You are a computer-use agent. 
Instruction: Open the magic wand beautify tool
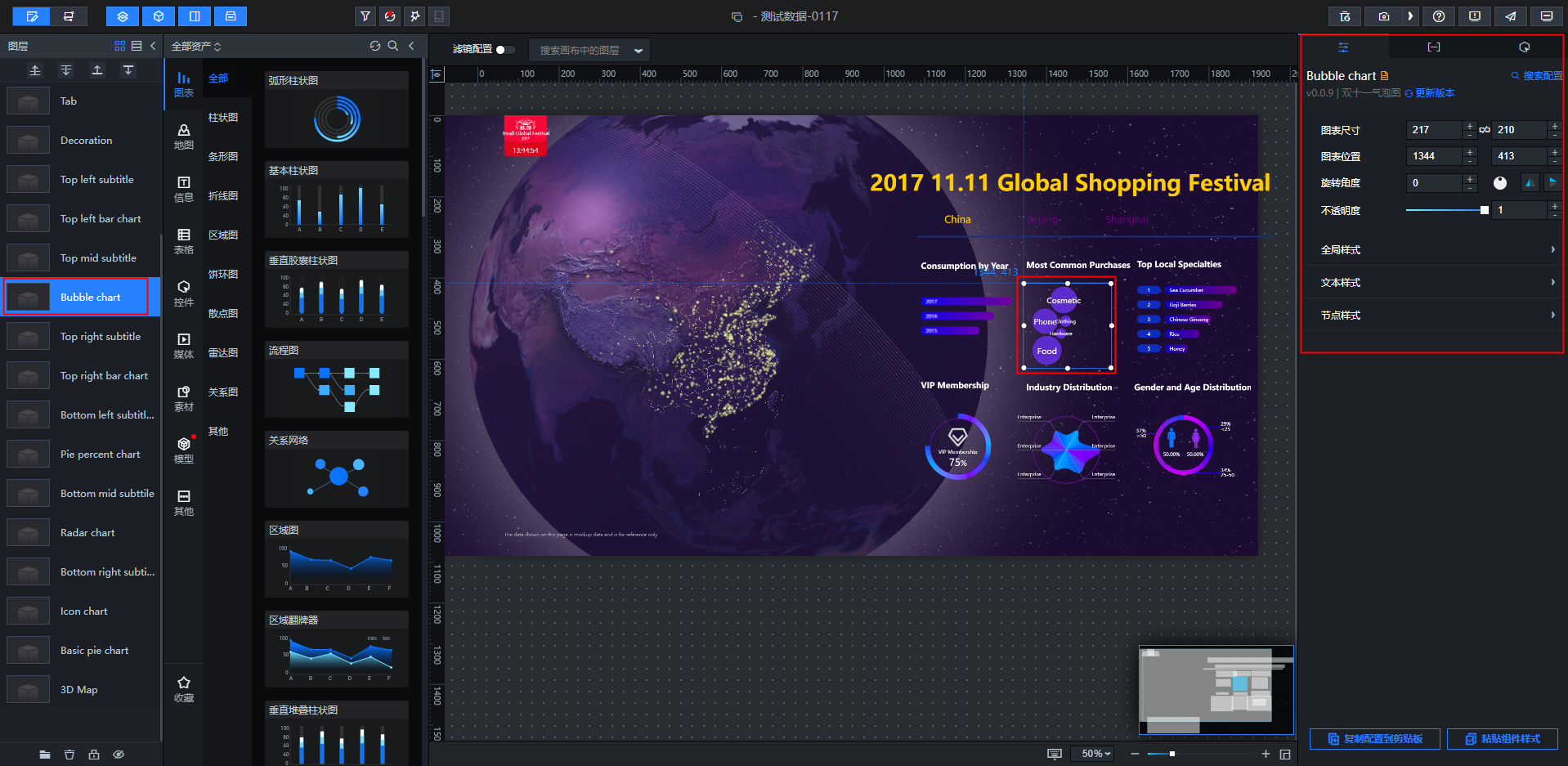pos(415,16)
